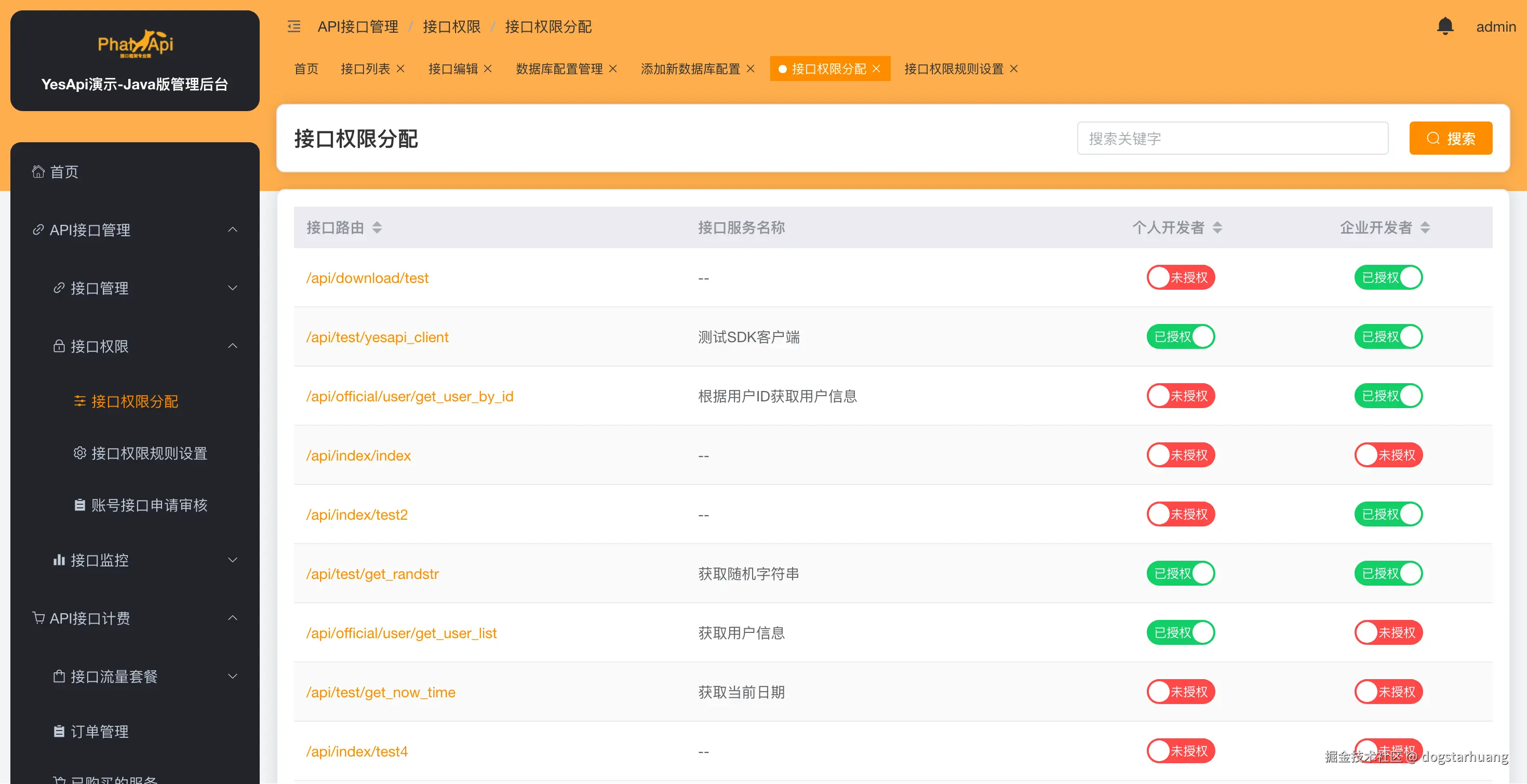
Task: Toggle 企业开发者 switch for /api/index/index
Action: (1388, 455)
